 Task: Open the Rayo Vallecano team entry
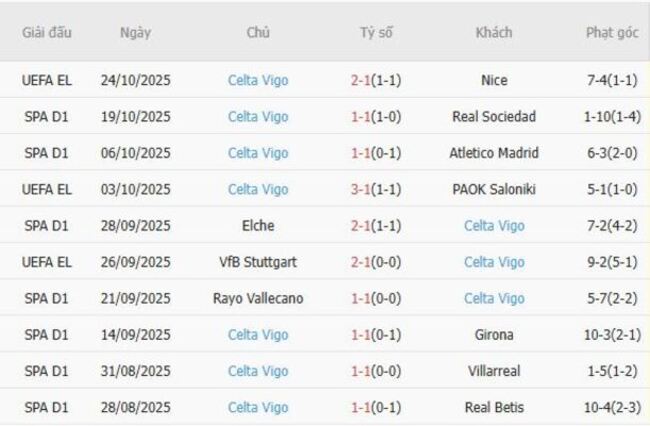pos(258,298)
